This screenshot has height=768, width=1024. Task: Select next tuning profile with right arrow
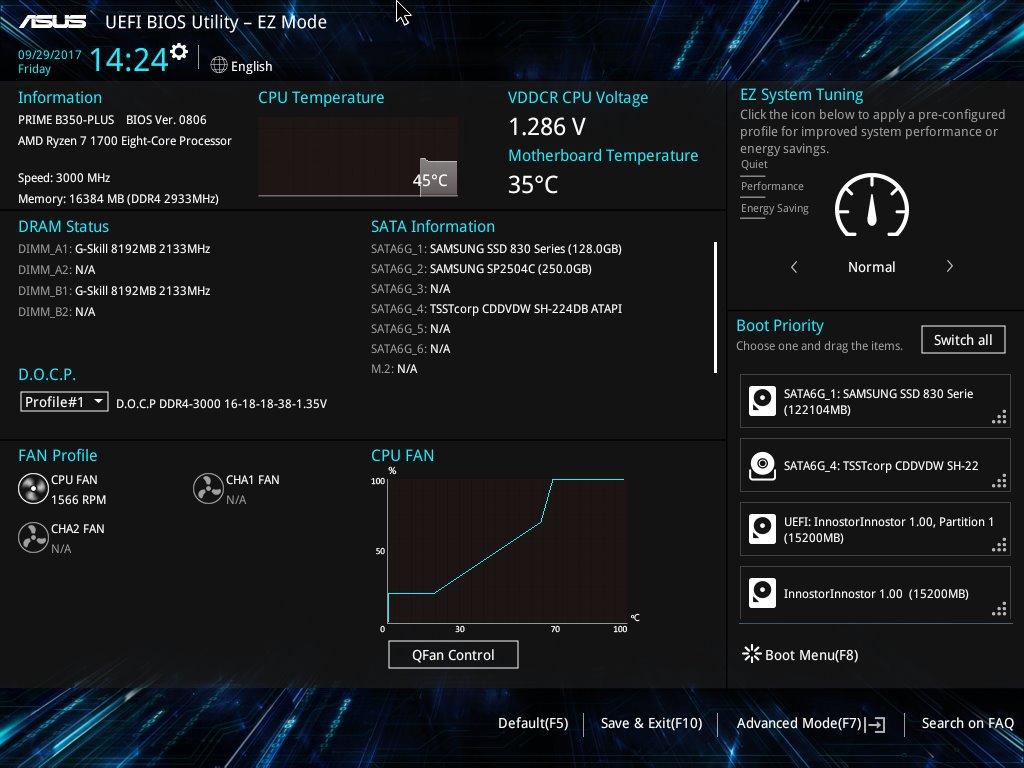pos(950,266)
